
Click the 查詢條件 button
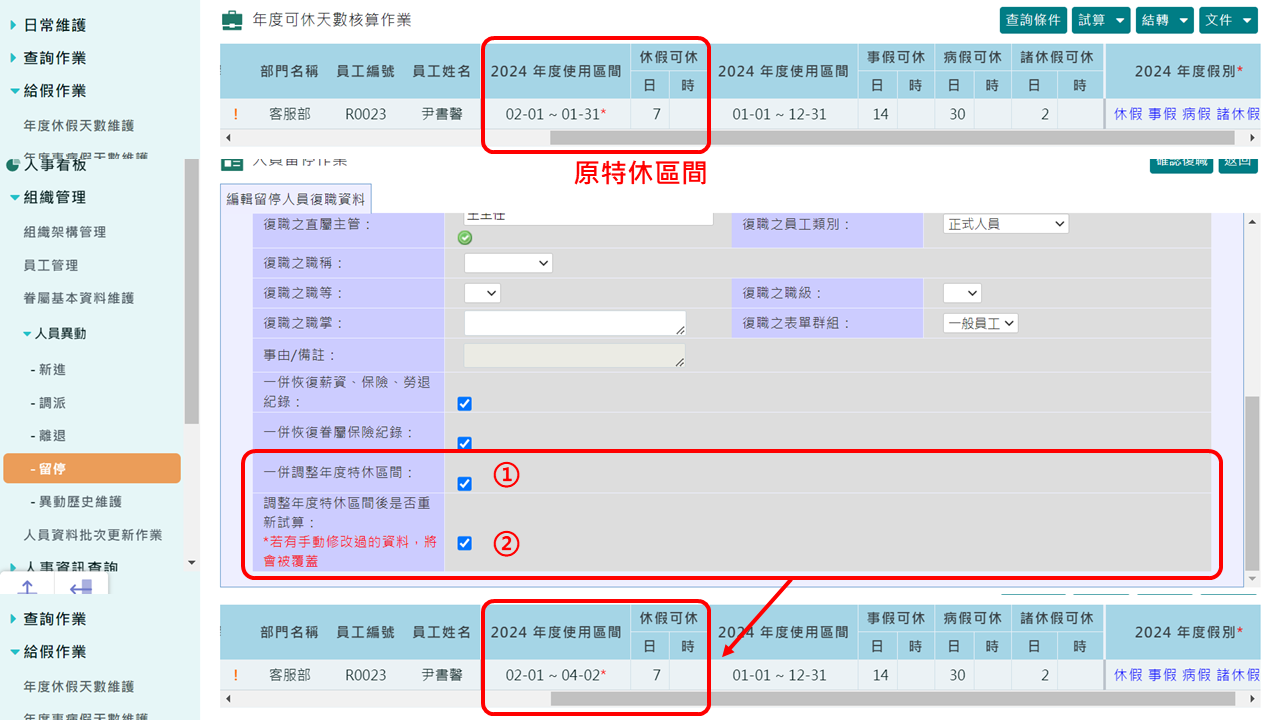tap(1033, 18)
